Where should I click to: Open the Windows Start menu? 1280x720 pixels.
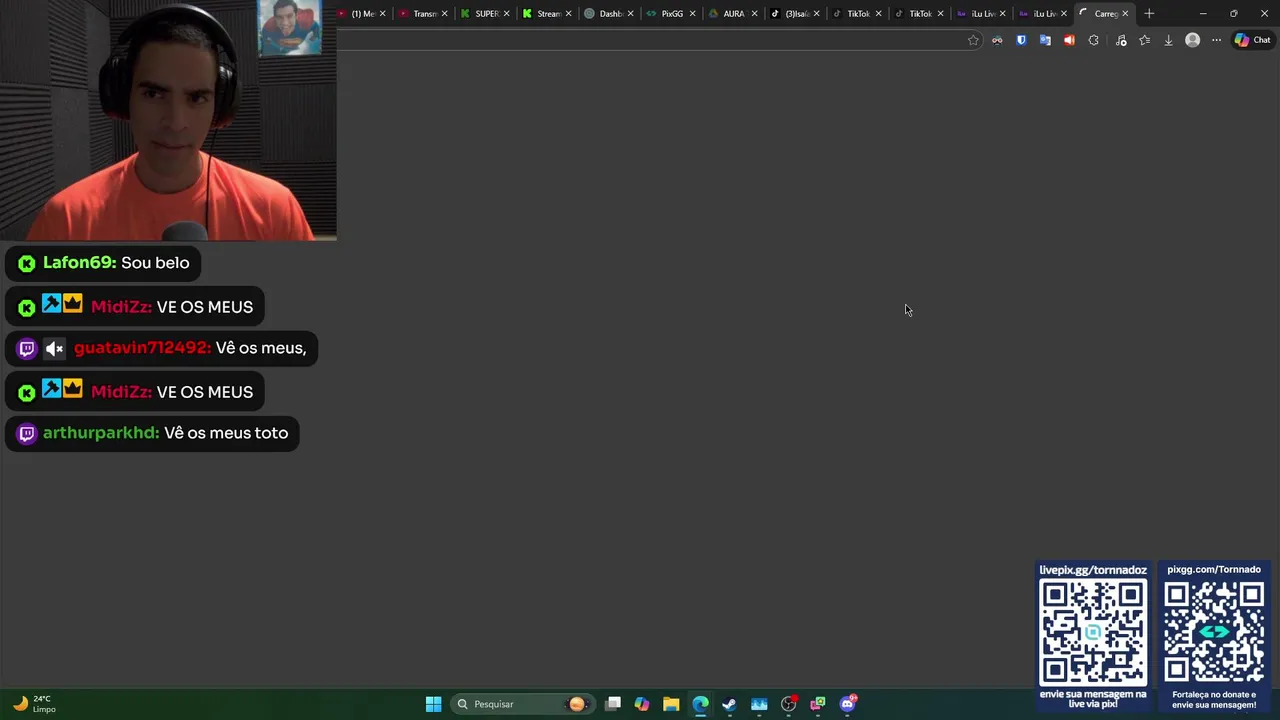pos(433,704)
